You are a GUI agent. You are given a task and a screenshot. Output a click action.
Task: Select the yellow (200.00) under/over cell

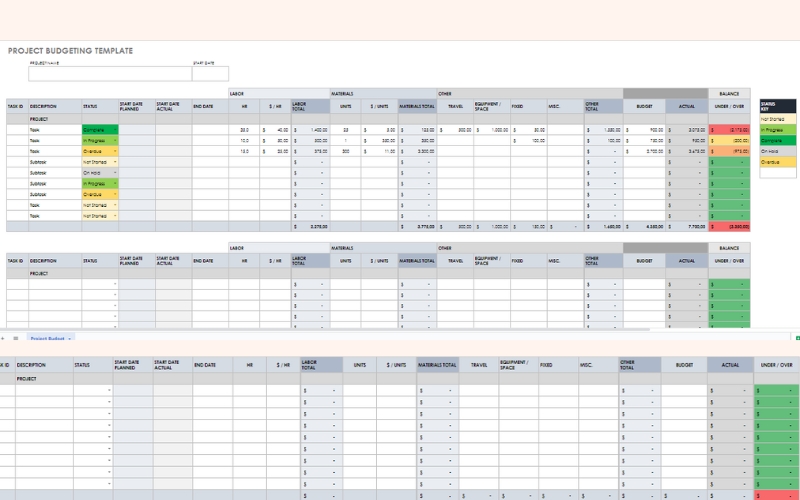tap(729, 141)
